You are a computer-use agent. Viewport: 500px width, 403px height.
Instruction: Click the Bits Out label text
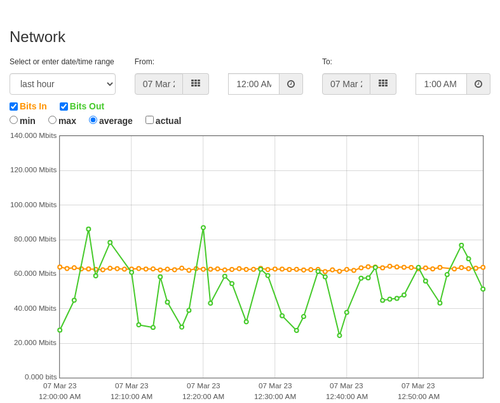click(x=87, y=106)
